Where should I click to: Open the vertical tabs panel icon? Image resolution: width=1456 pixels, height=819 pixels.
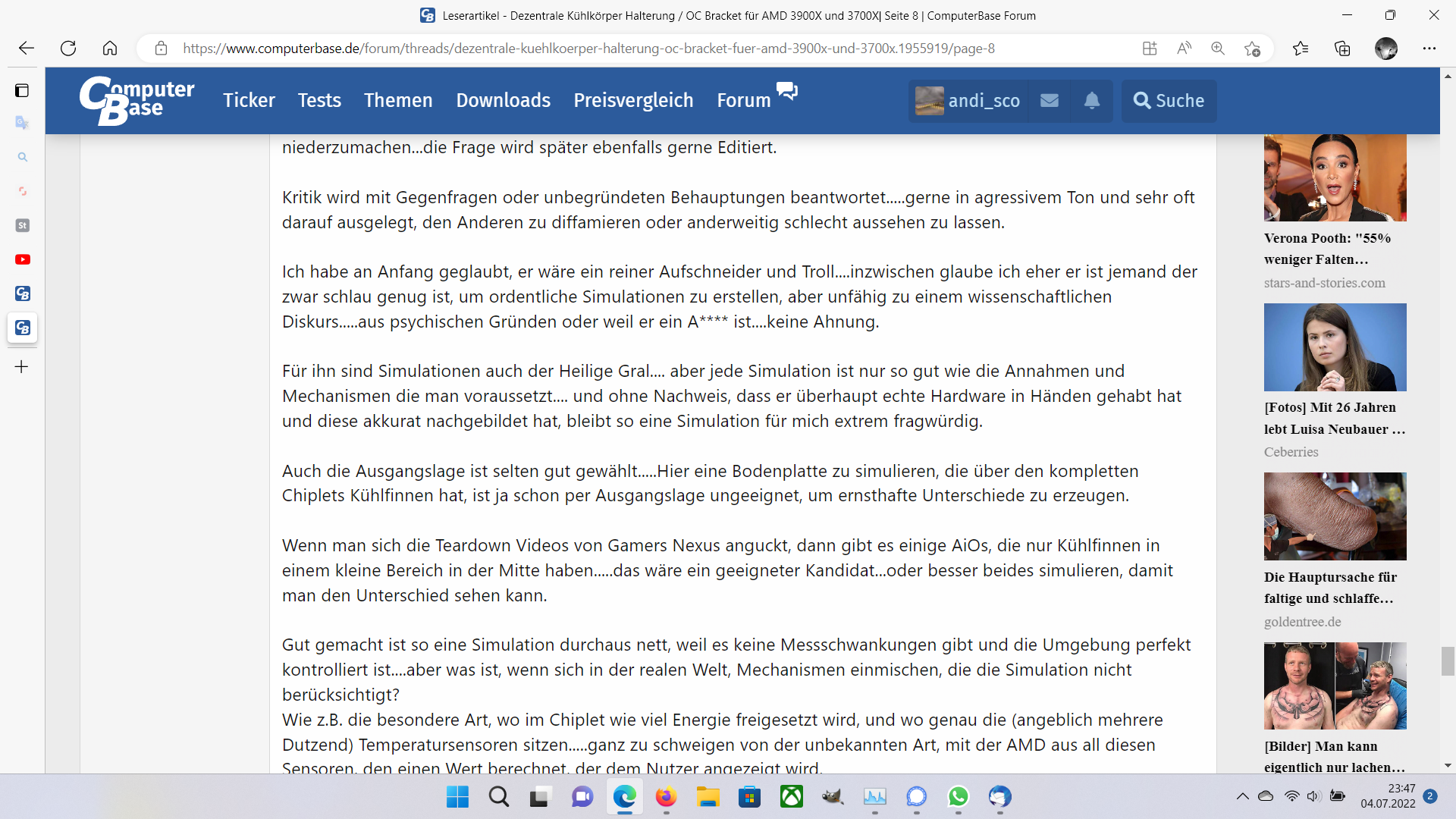pyautogui.click(x=22, y=91)
